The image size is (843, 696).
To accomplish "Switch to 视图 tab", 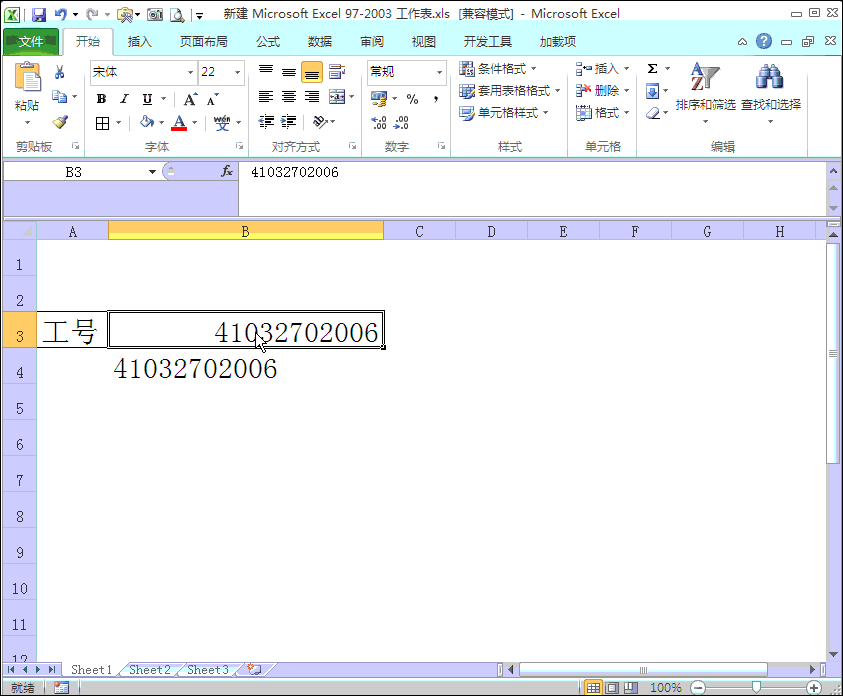I will (424, 42).
